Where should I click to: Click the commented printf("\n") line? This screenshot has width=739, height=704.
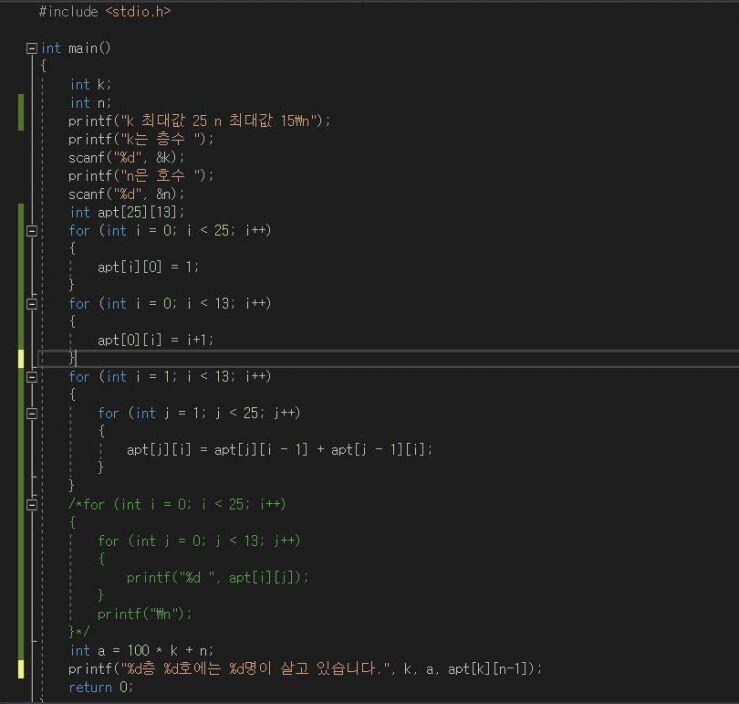pos(145,614)
